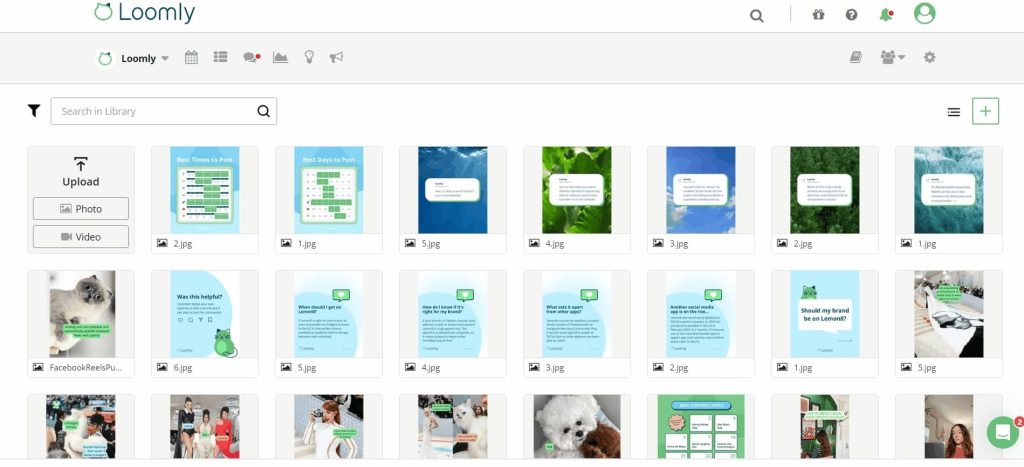Image resolution: width=1024 pixels, height=467 pixels.
Task: Open the interactions chat bubbles icon
Action: (x=251, y=58)
